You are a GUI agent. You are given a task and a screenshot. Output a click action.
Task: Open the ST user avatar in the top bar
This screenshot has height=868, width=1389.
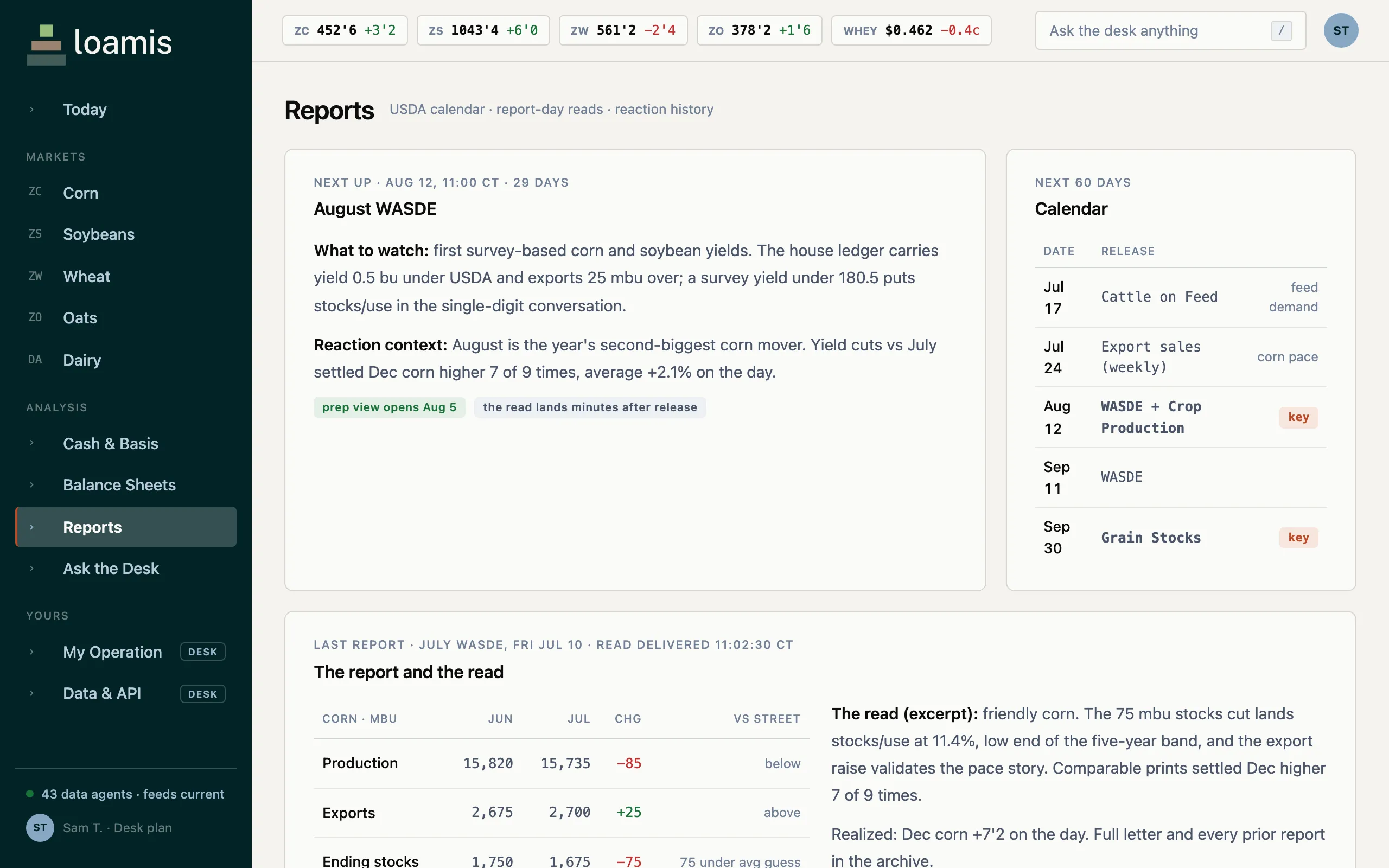(x=1340, y=30)
